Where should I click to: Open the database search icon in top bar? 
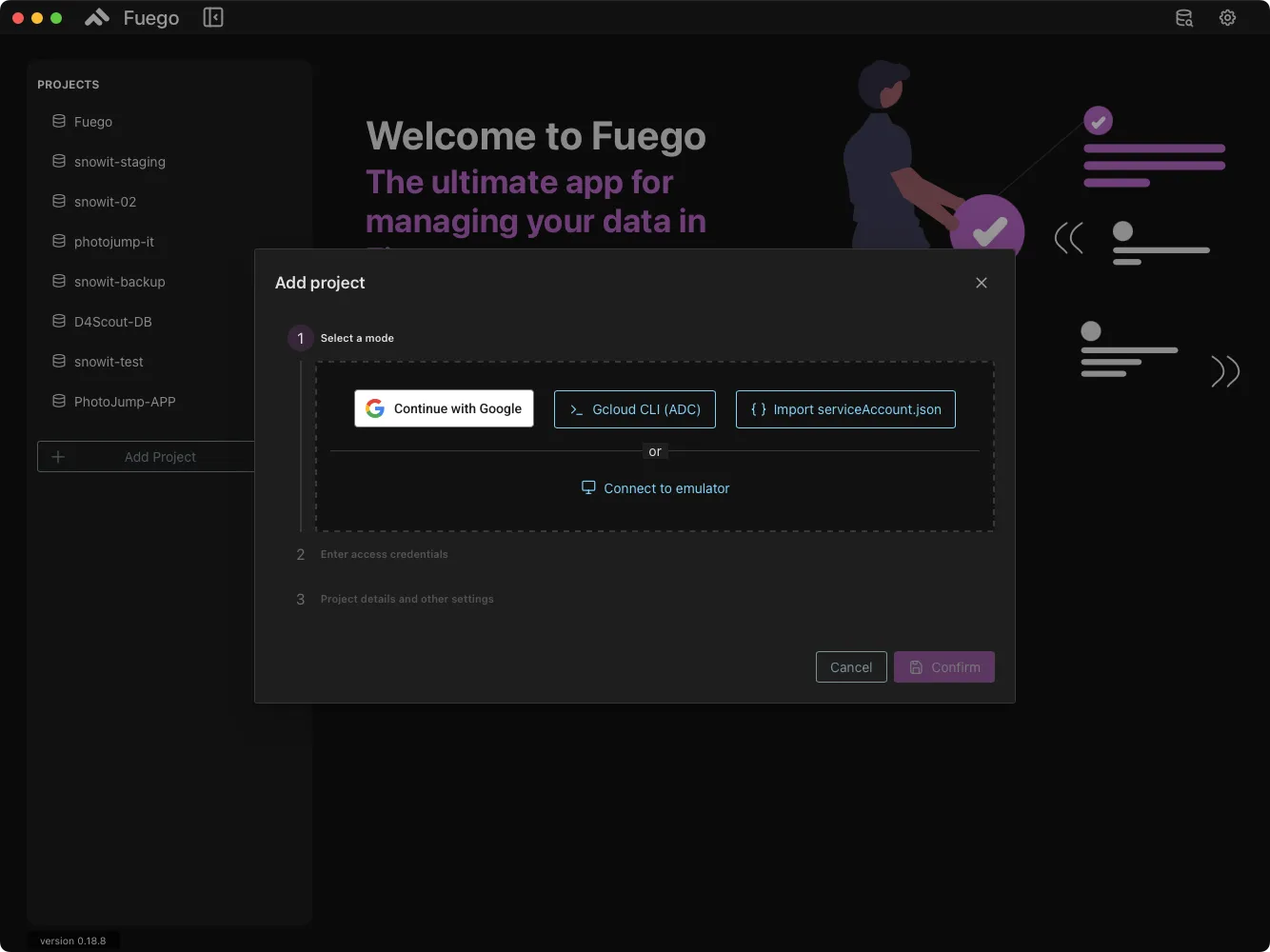(1183, 17)
